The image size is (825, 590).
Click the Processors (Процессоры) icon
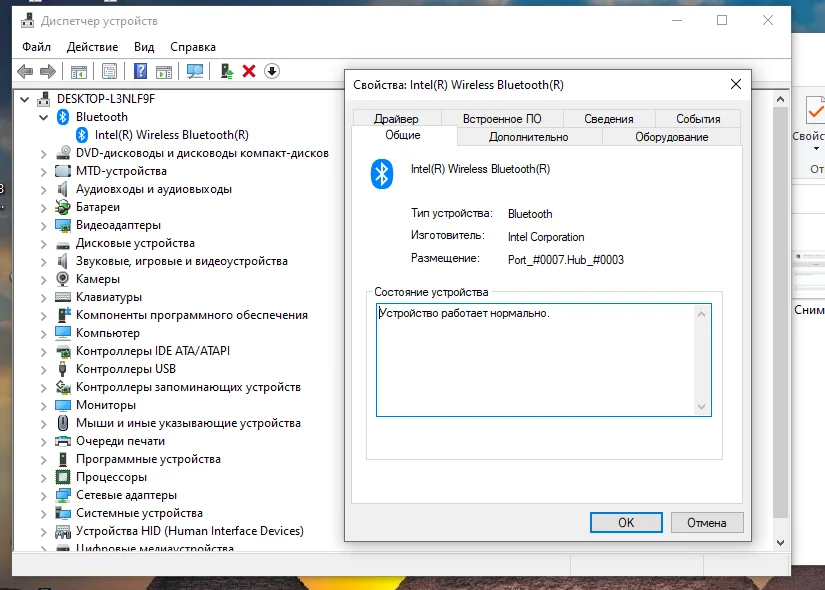tap(63, 477)
